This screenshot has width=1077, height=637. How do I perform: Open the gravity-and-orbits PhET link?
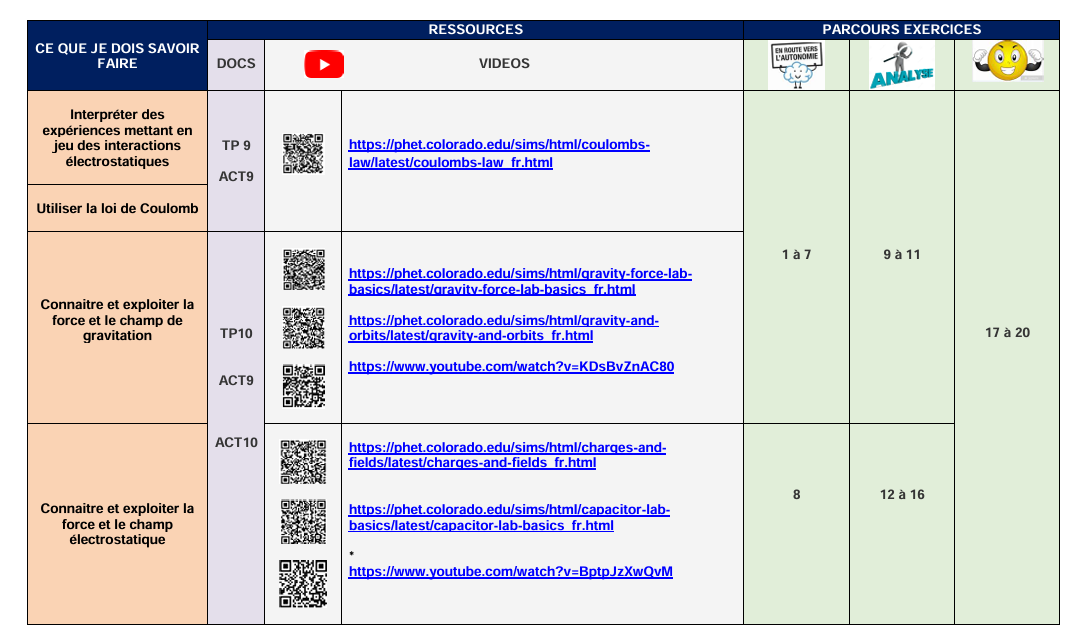point(503,328)
